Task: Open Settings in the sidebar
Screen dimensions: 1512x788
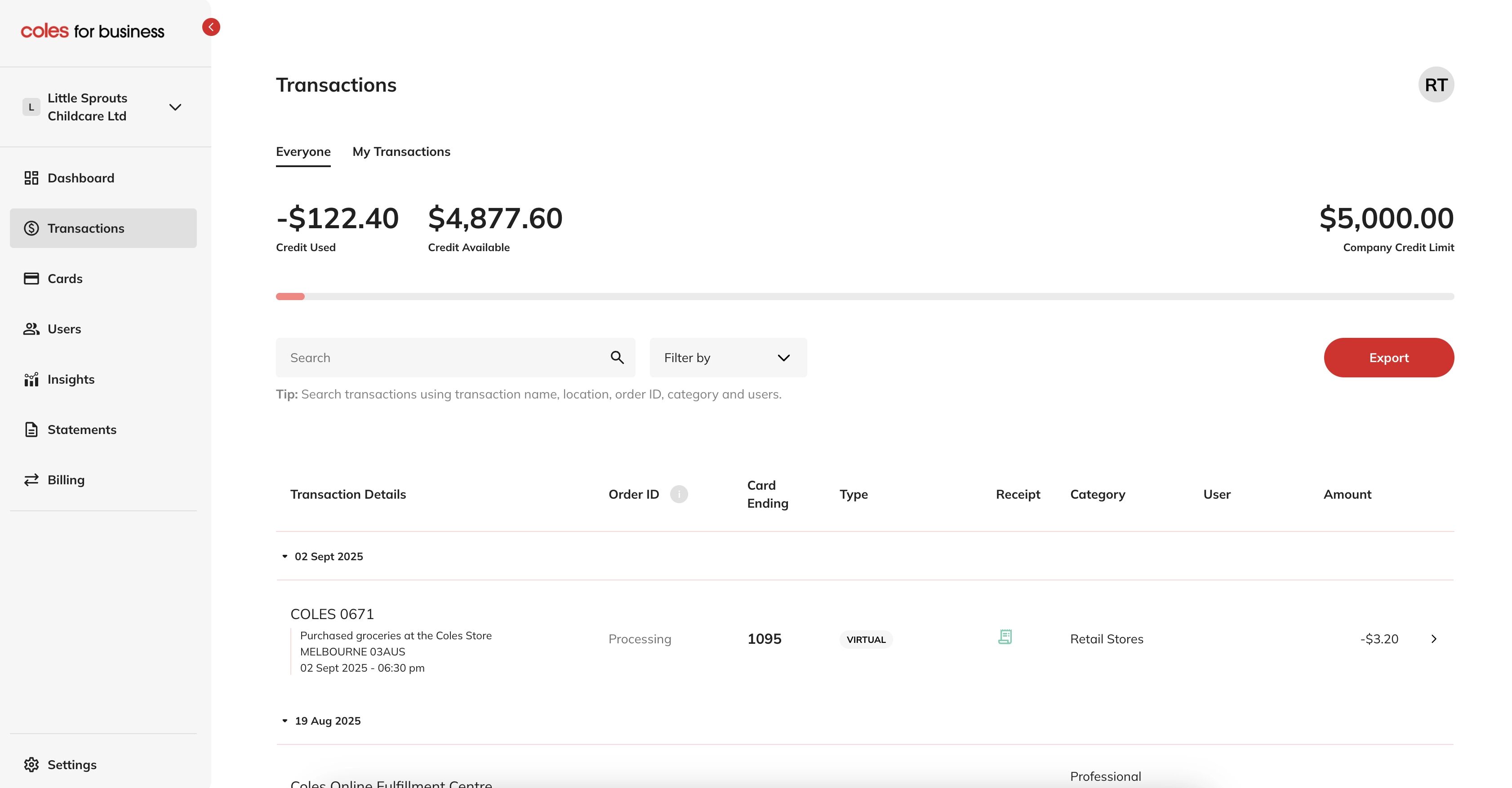Action: click(103, 765)
